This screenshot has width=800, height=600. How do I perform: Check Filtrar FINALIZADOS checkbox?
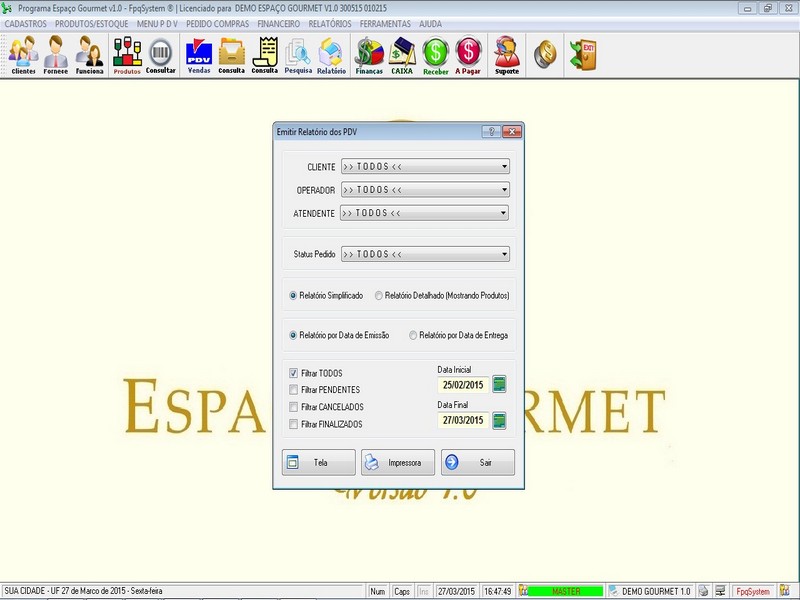293,424
